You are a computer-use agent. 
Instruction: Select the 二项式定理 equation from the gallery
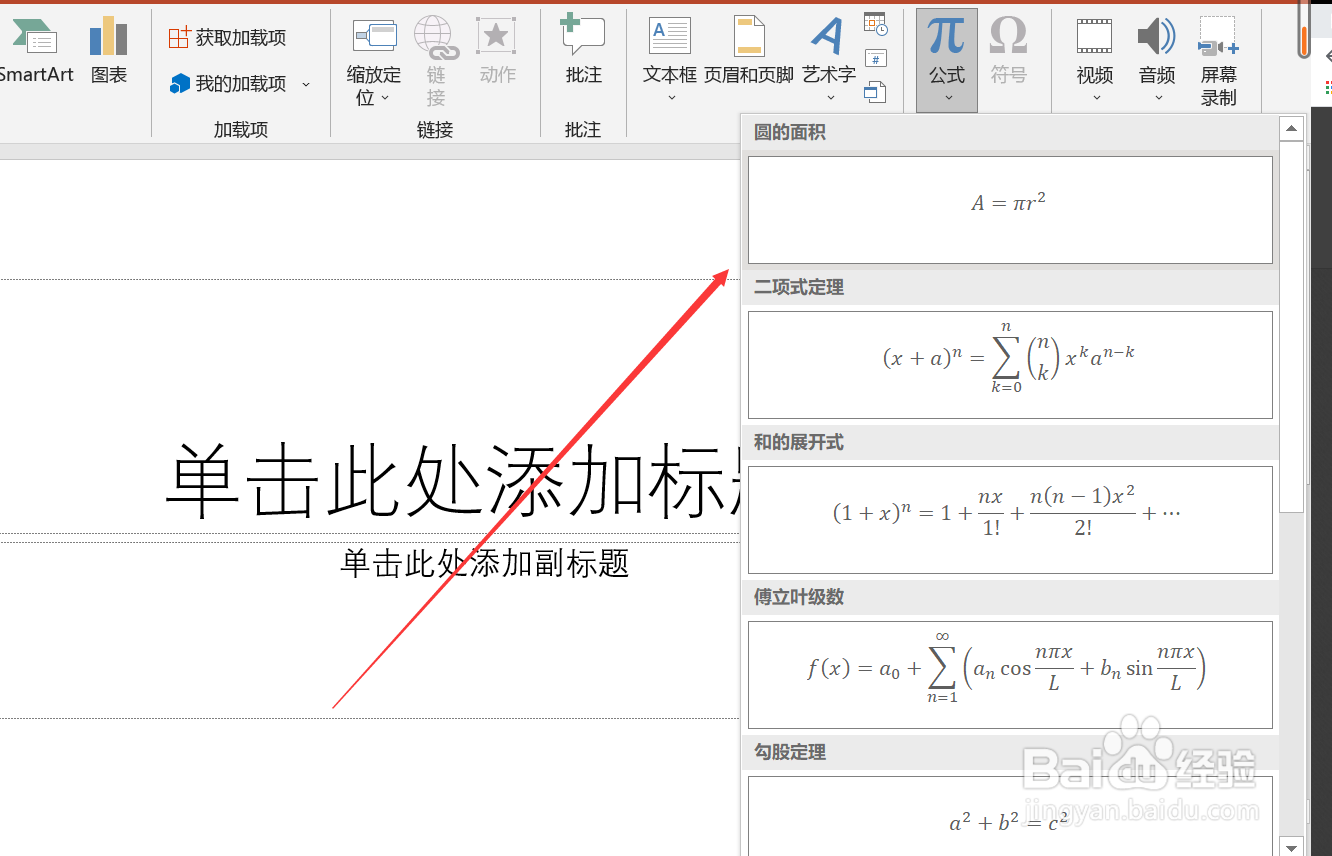pos(1010,364)
